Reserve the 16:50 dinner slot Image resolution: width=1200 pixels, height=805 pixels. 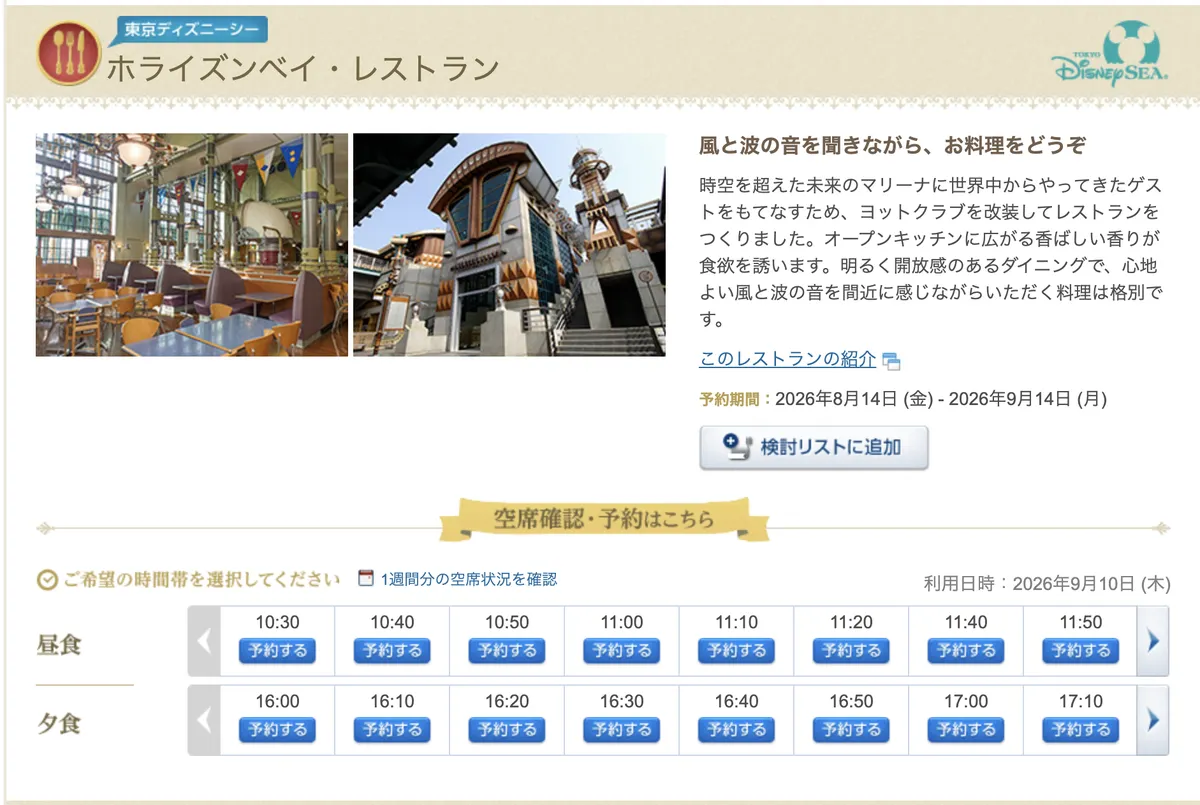pyautogui.click(x=851, y=729)
